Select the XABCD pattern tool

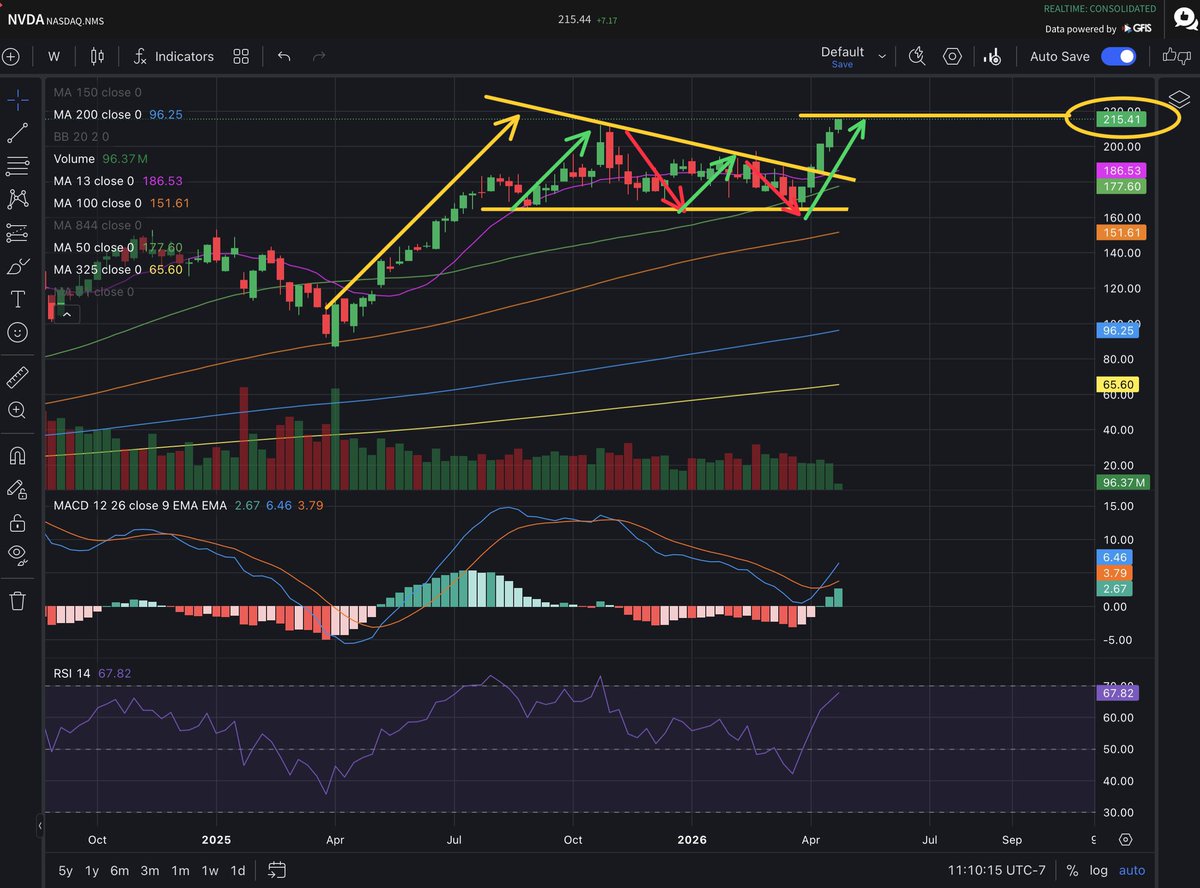click(x=17, y=199)
